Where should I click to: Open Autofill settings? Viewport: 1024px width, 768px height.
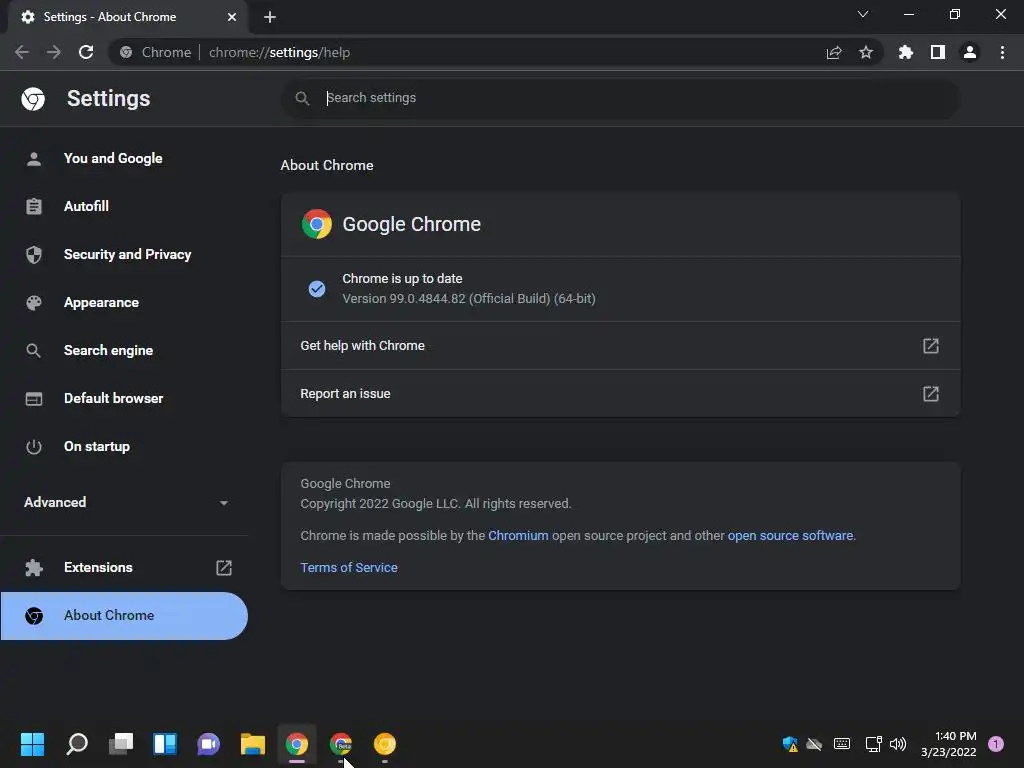coord(124,206)
